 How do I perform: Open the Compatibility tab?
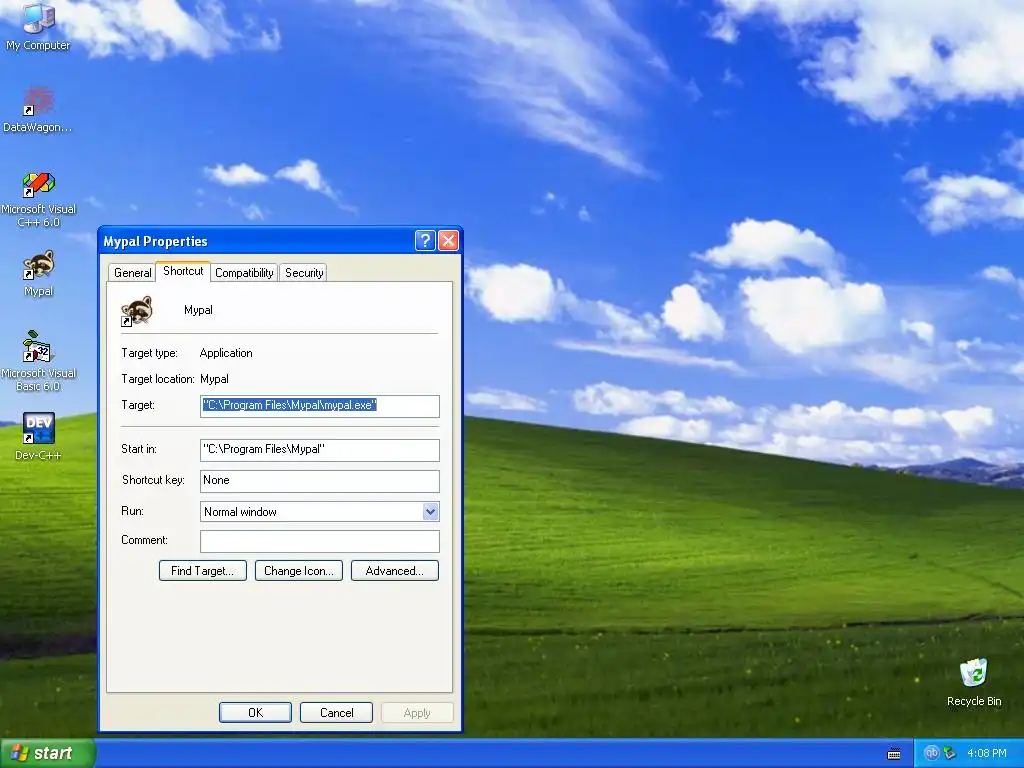coord(244,273)
